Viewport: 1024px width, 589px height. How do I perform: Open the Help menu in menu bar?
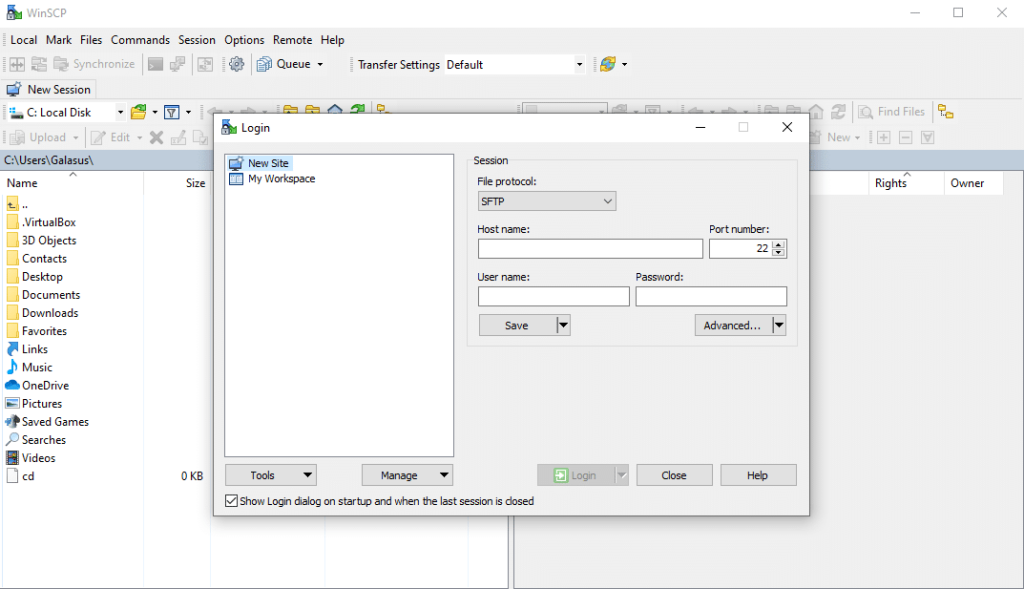[332, 40]
